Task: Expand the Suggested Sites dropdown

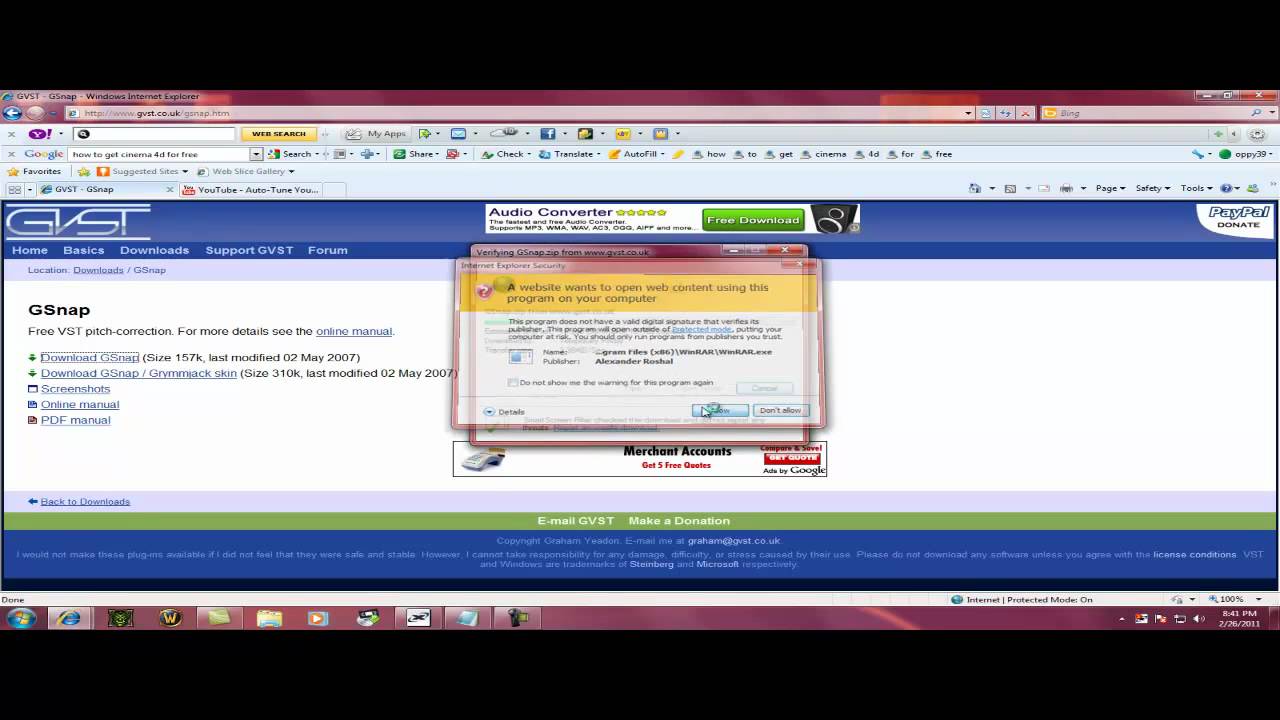Action: click(185, 171)
